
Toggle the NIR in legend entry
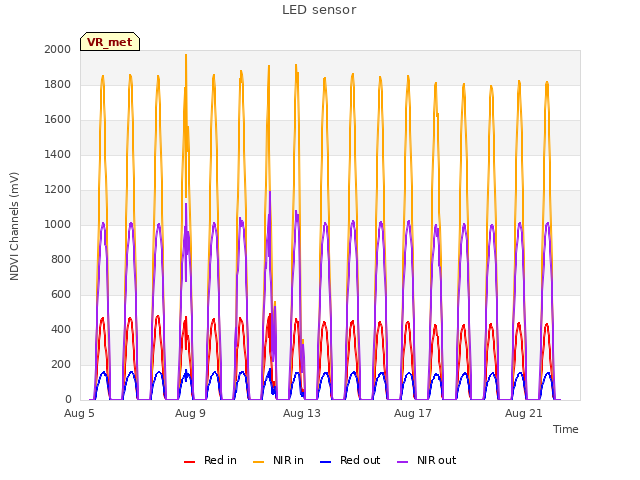[x=278, y=460]
